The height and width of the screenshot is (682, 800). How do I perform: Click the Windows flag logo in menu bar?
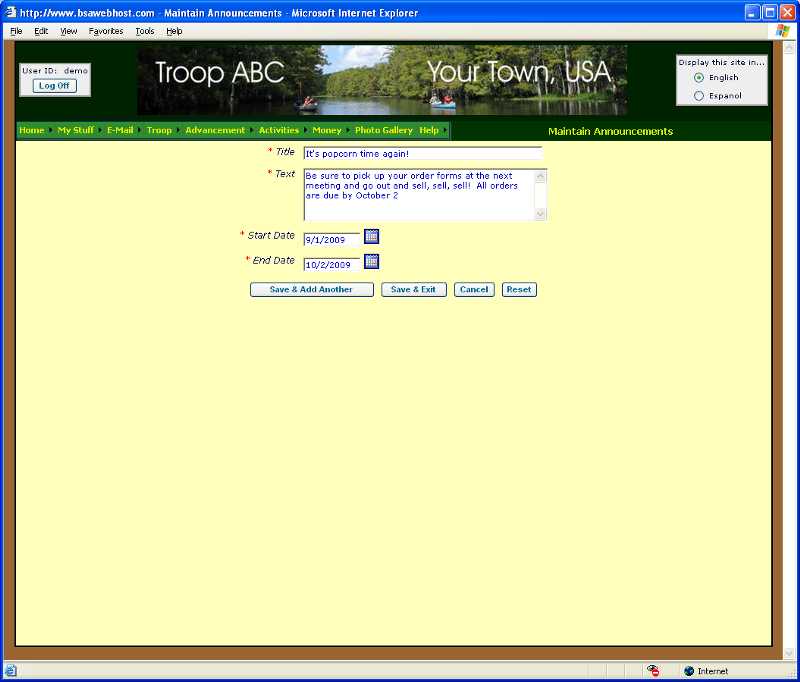click(783, 31)
